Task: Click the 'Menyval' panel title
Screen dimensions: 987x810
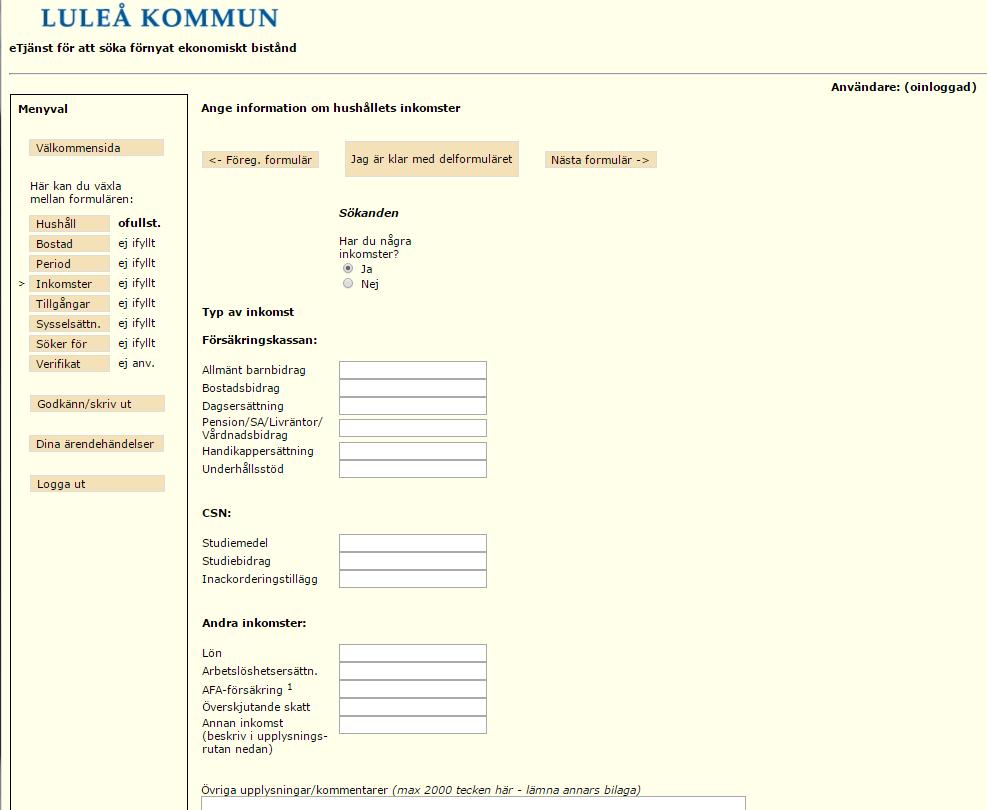Action: [x=43, y=109]
